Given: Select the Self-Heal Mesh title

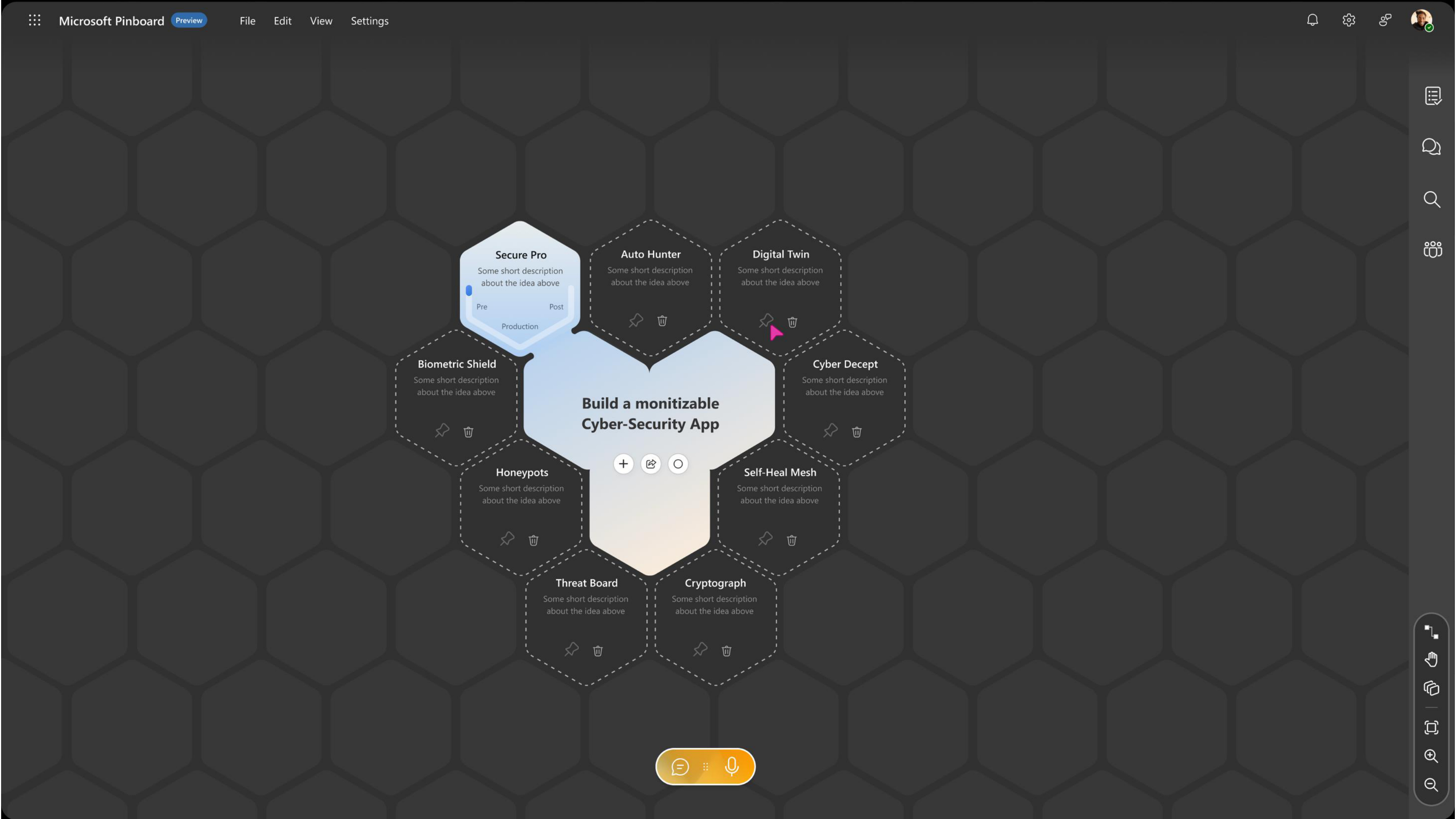Looking at the screenshot, I should tap(780, 472).
